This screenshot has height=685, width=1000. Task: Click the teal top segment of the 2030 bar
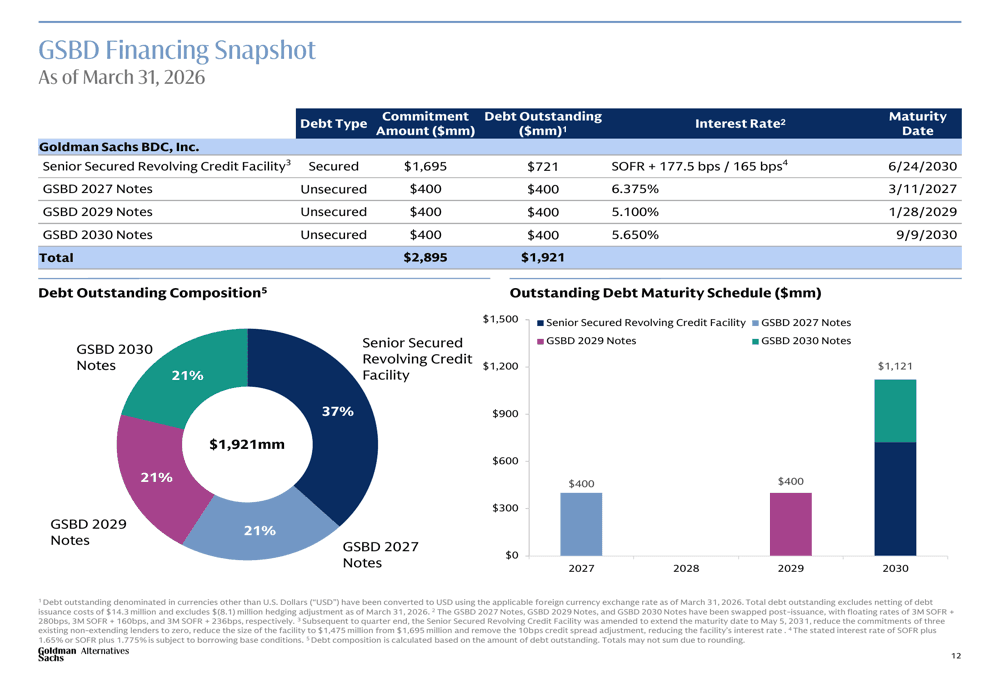895,411
